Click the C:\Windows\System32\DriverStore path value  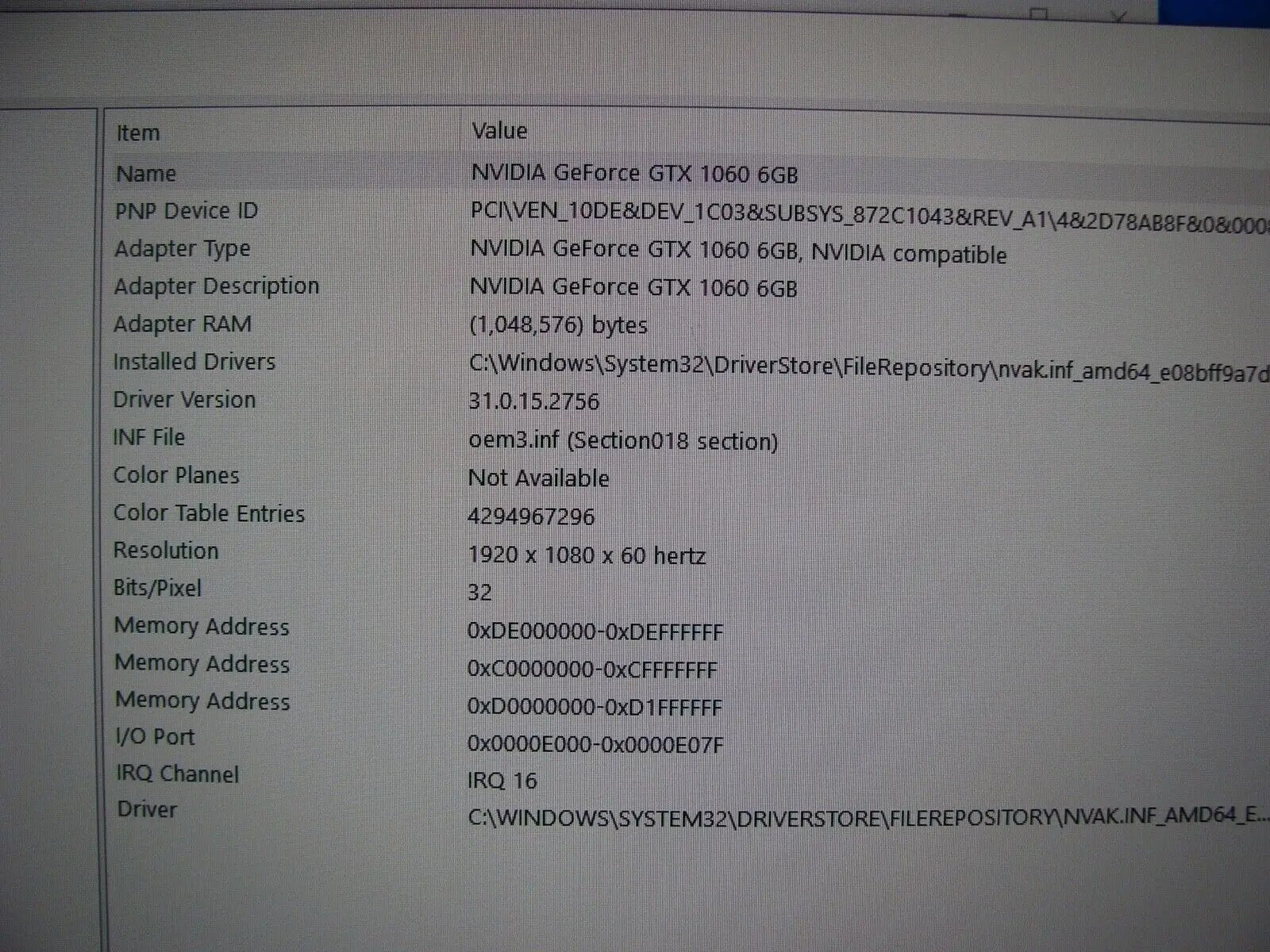coord(869,368)
